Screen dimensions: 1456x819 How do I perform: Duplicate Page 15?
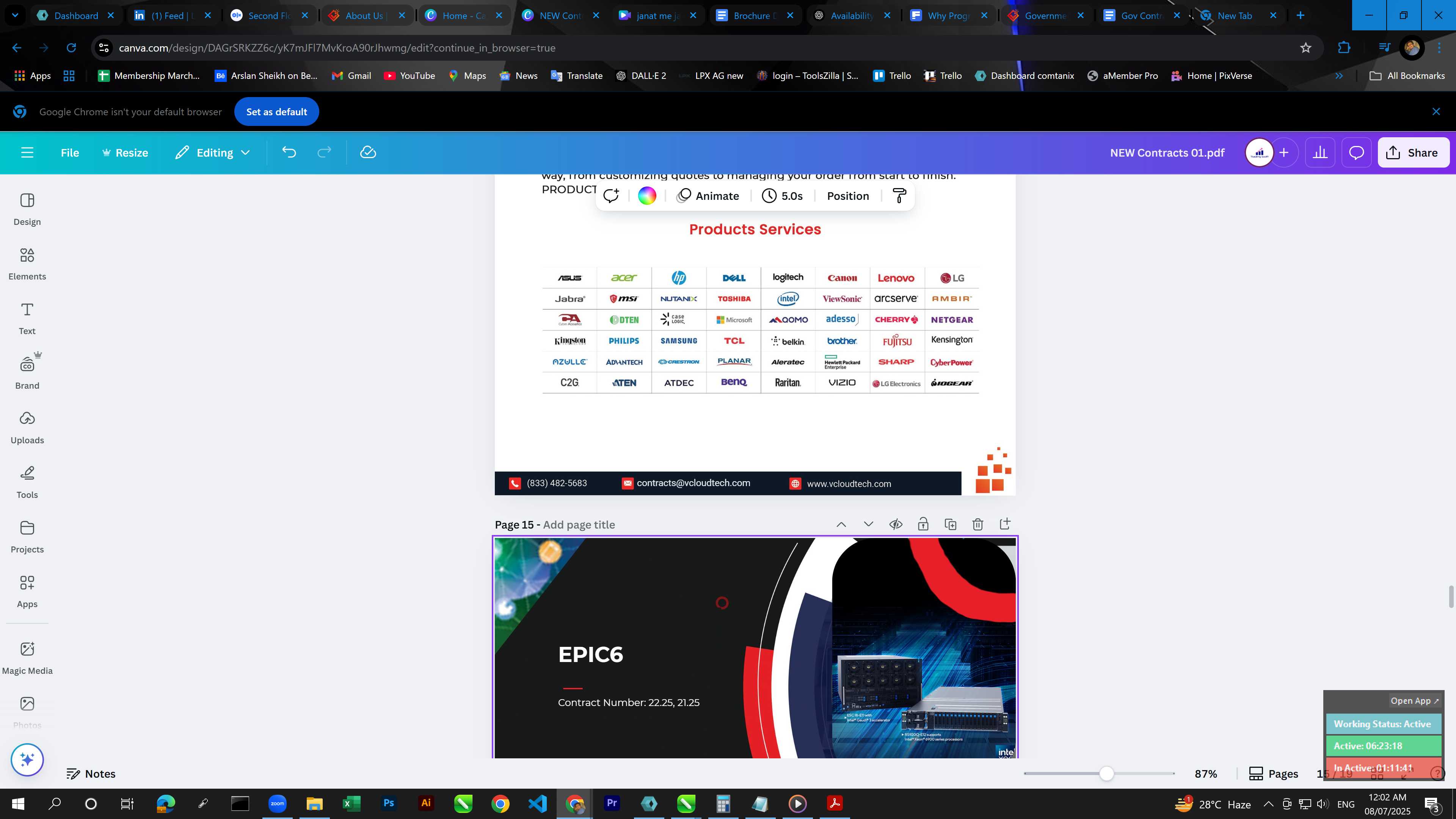point(950,524)
